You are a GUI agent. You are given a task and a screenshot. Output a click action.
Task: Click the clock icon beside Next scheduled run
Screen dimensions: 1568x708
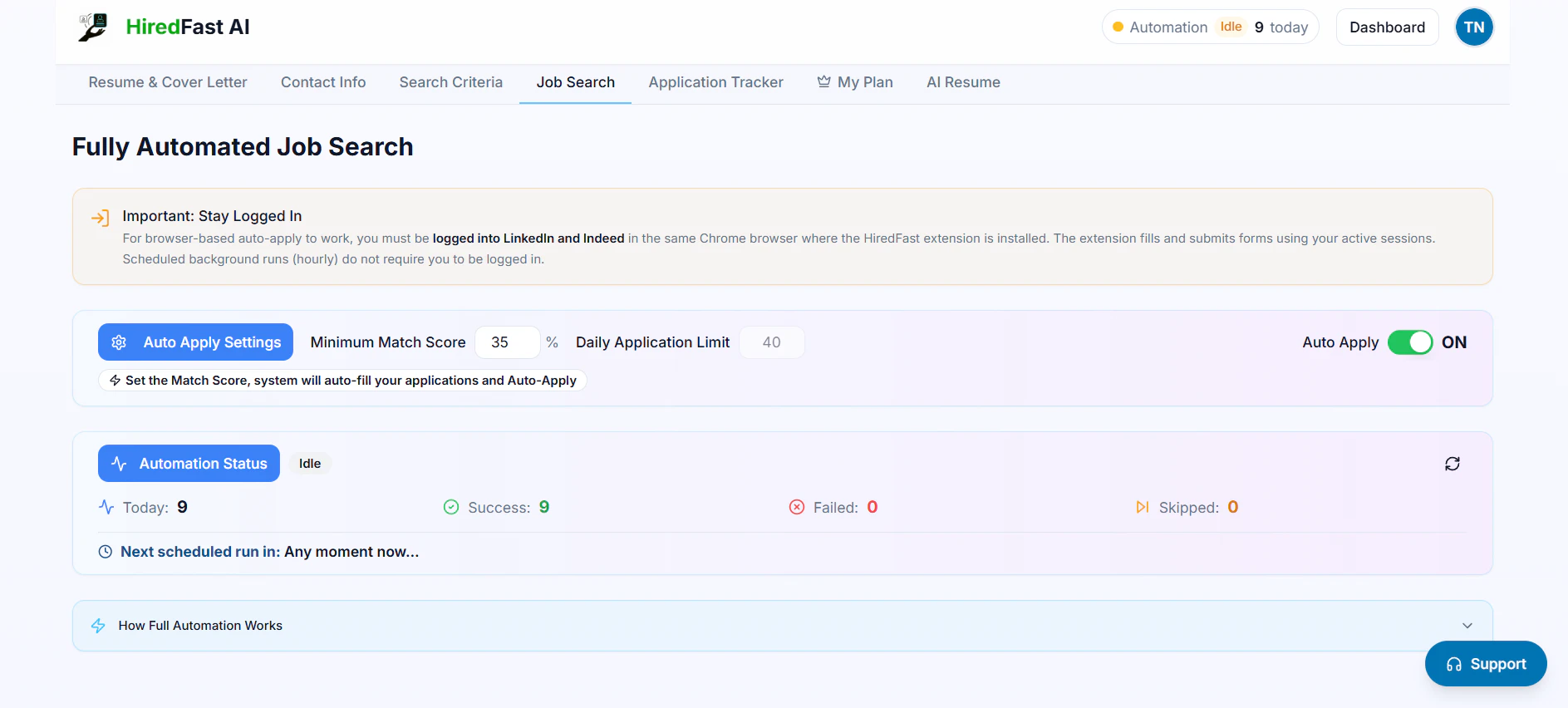pyautogui.click(x=106, y=552)
